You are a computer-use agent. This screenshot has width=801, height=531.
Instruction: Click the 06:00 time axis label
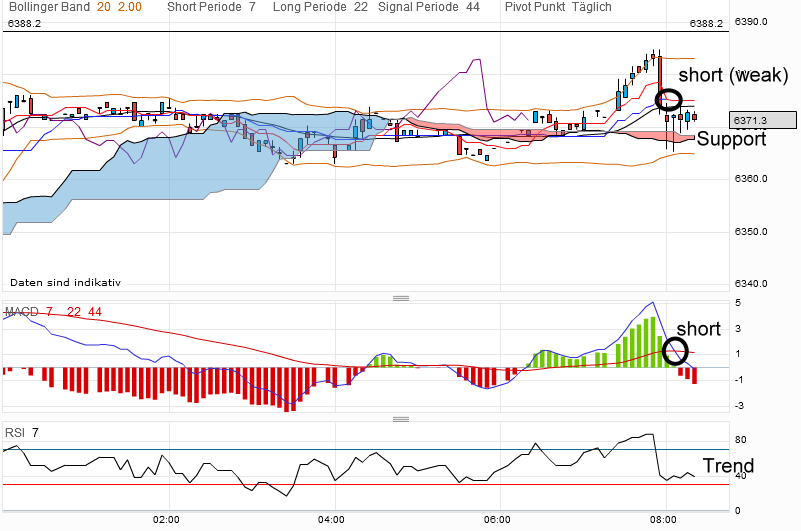click(497, 520)
